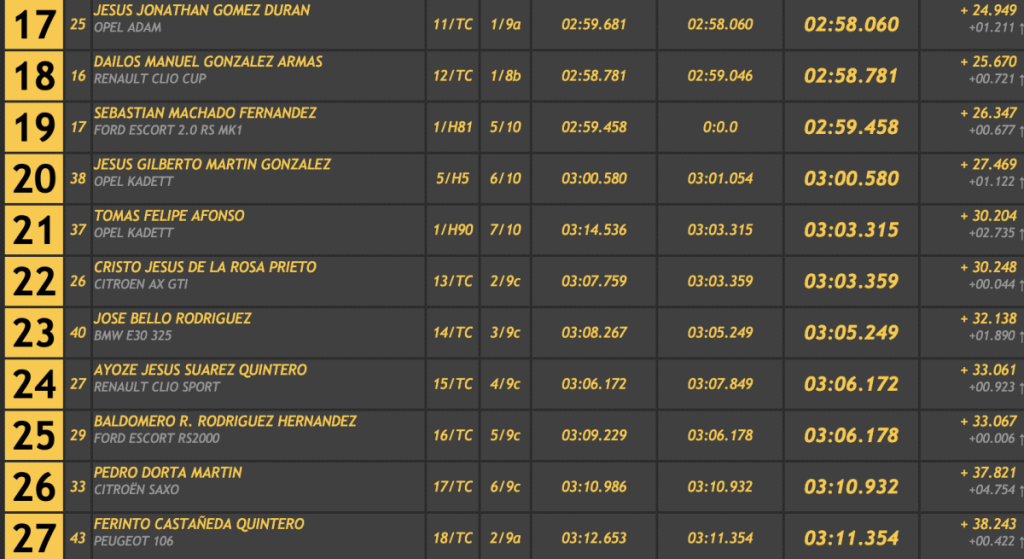1024x559 pixels.
Task: Click best time 02:58.781
Action: (x=851, y=76)
